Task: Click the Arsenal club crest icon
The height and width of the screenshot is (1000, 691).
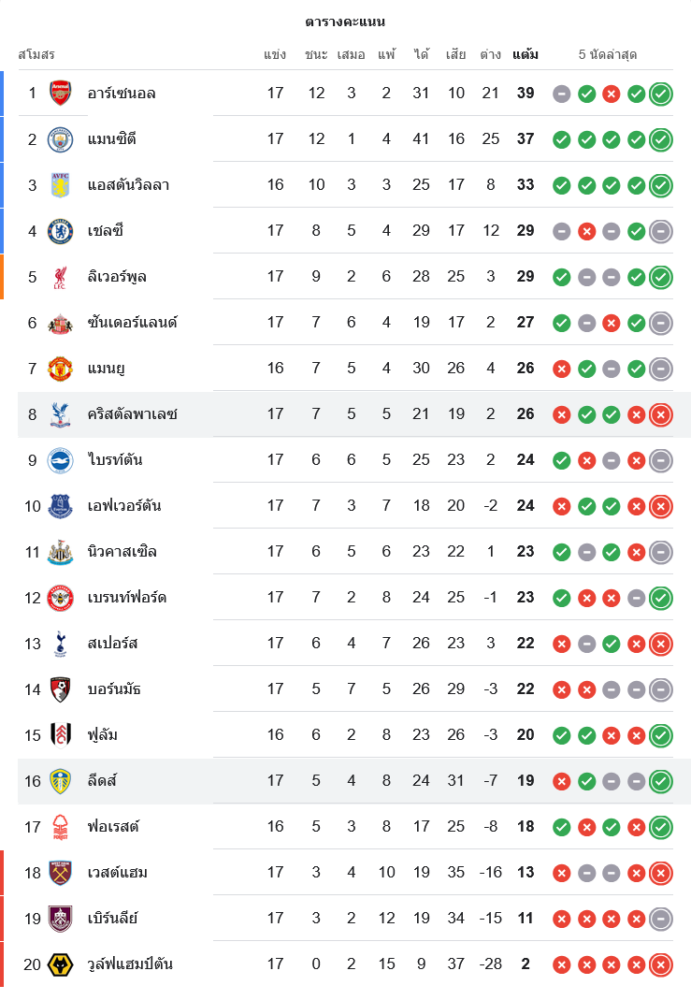Action: [60, 93]
